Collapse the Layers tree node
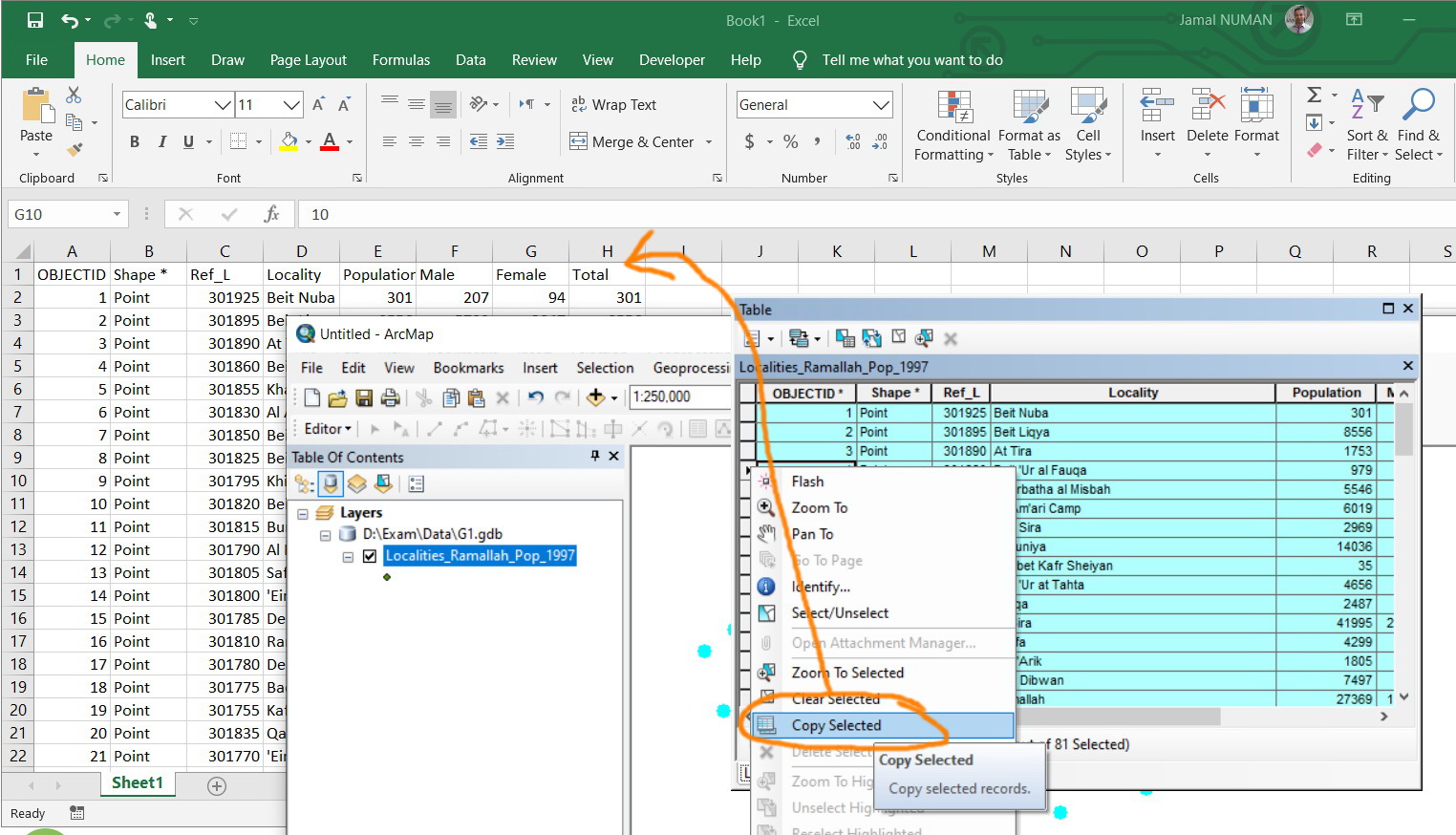This screenshot has width=1456, height=835. (x=303, y=513)
